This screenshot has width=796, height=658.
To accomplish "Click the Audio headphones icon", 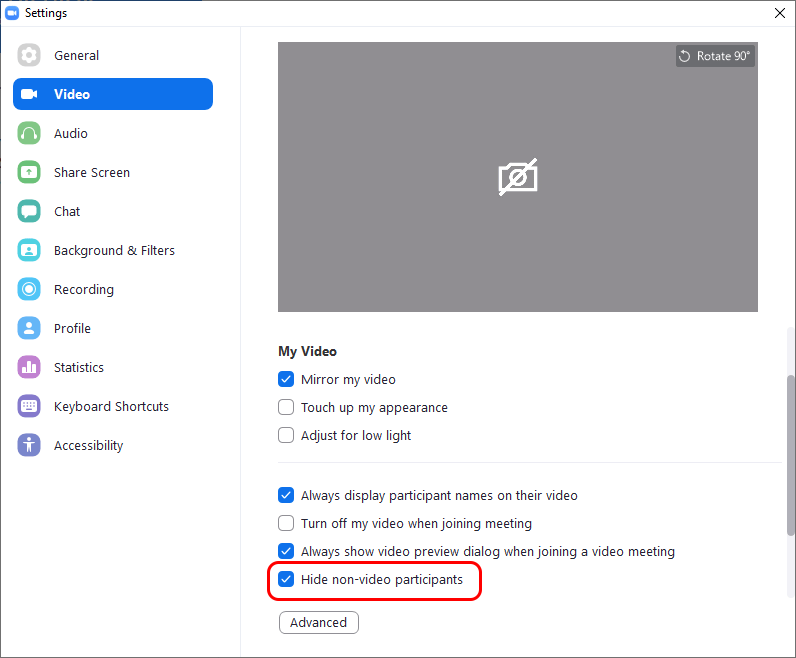I will click(29, 133).
